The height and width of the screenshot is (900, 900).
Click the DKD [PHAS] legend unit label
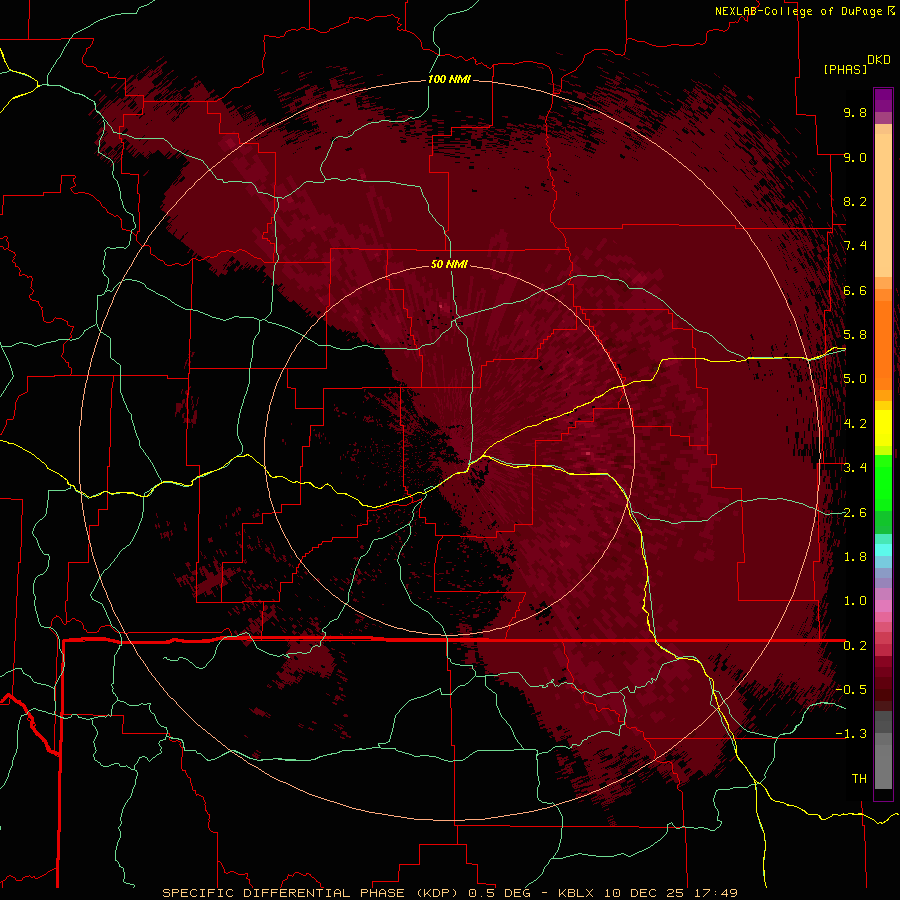pos(857,64)
